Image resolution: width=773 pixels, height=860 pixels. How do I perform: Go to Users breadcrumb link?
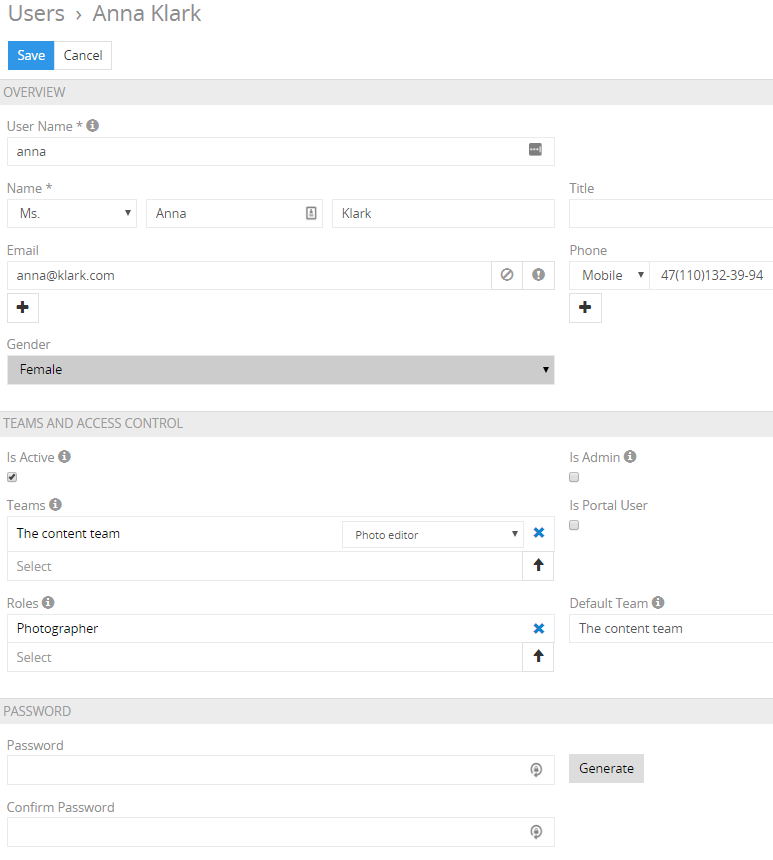coord(36,13)
